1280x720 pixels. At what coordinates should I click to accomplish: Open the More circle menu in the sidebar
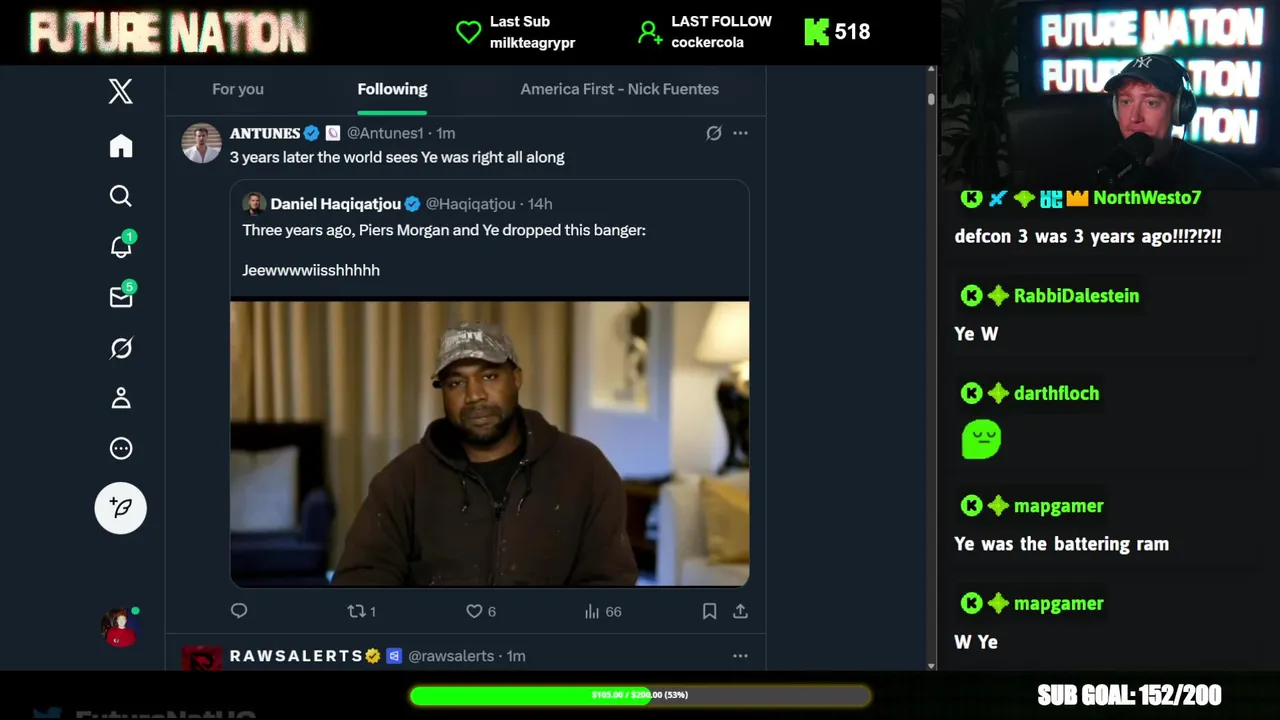[x=121, y=448]
